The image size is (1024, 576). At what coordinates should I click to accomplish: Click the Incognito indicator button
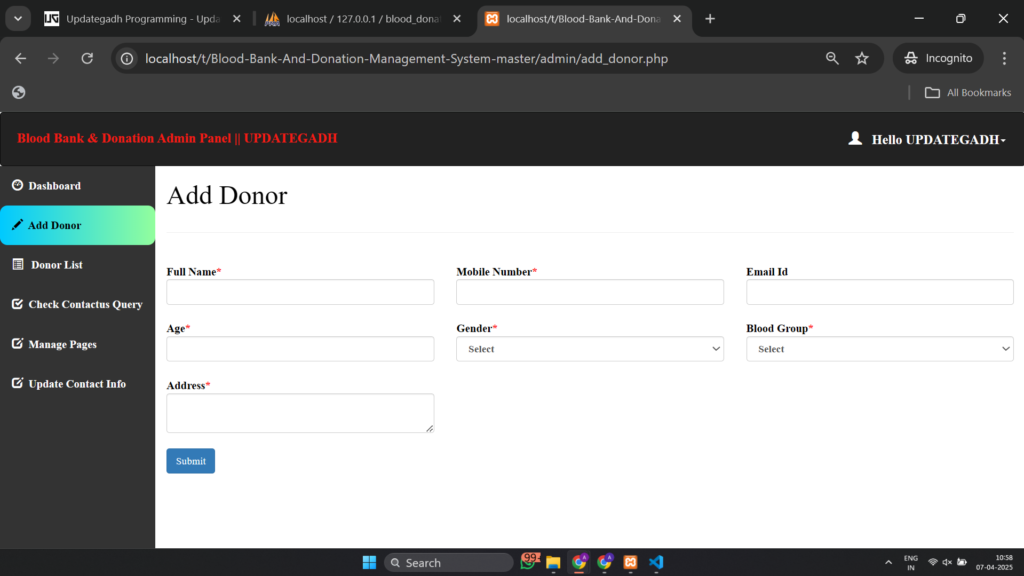[938, 59]
